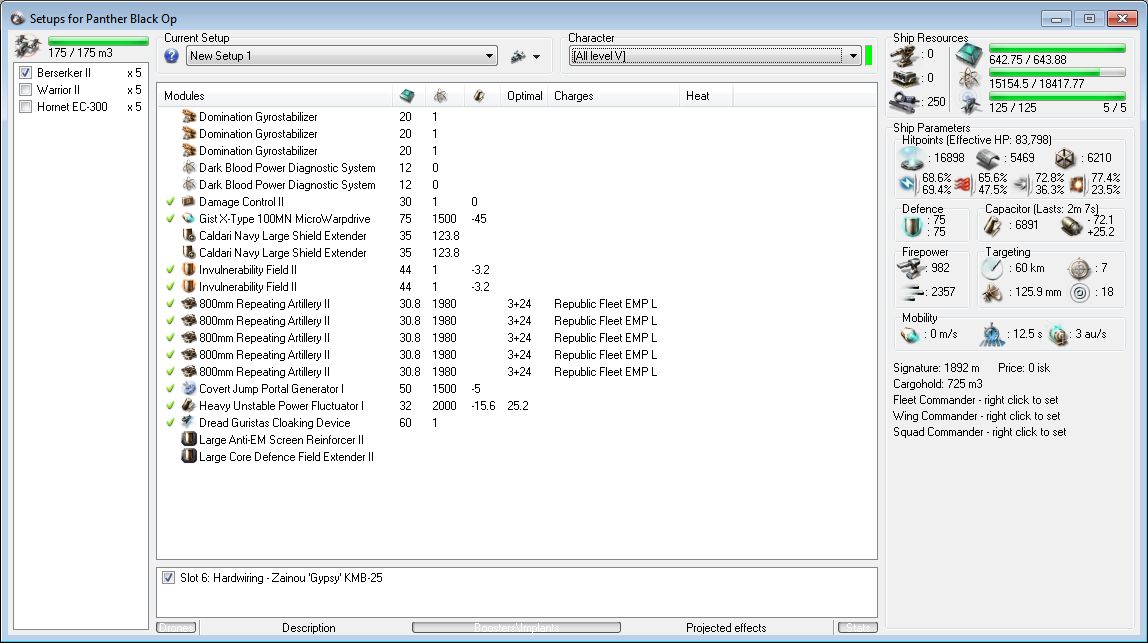This screenshot has width=1148, height=643.
Task: Check the Hornet EC-300 drone checkbox
Action: point(26,107)
